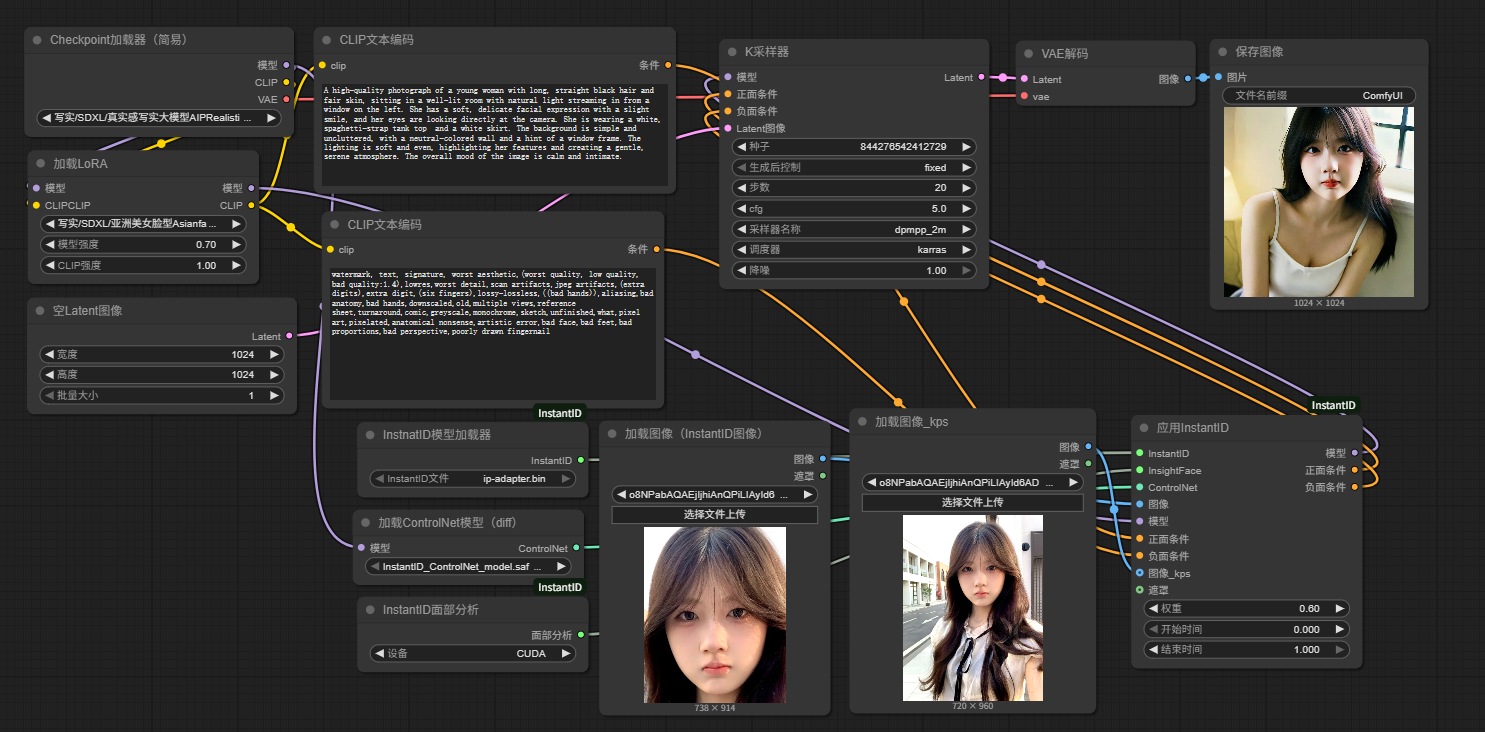Collapse the InstantID面部分析 node dot
Image resolution: width=1485 pixels, height=732 pixels.
pos(370,610)
